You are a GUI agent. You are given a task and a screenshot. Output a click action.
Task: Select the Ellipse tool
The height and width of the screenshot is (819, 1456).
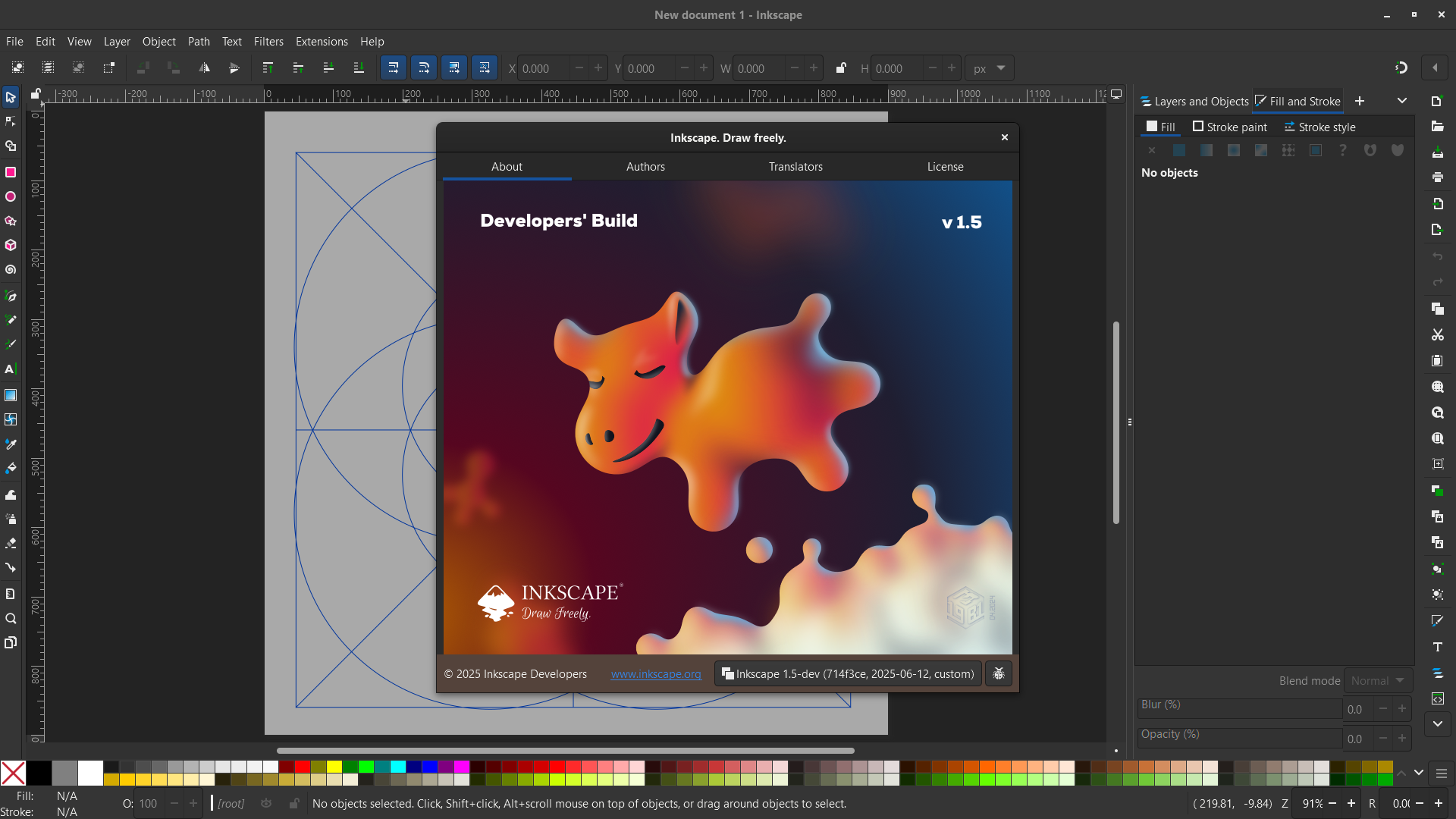coord(11,196)
